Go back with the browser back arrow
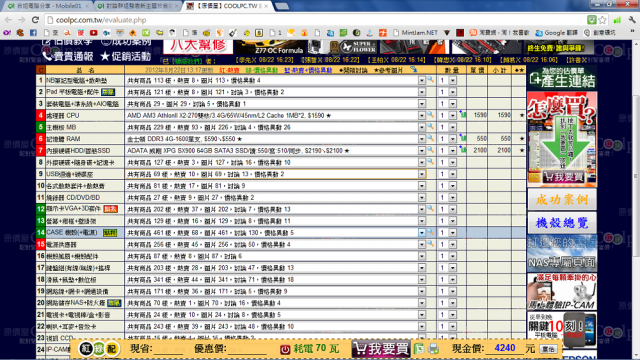The height and width of the screenshot is (360, 640). coord(8,20)
